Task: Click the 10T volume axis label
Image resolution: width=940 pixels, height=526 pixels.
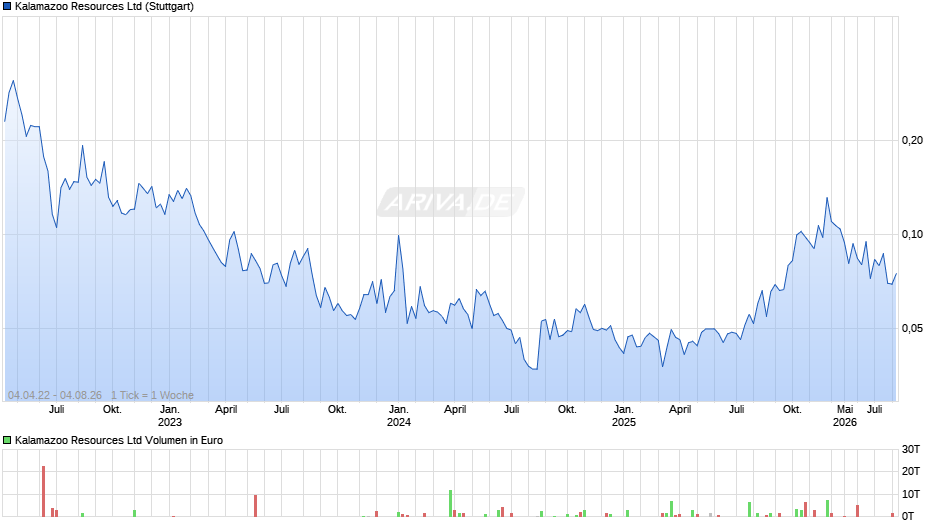Action: pos(911,494)
